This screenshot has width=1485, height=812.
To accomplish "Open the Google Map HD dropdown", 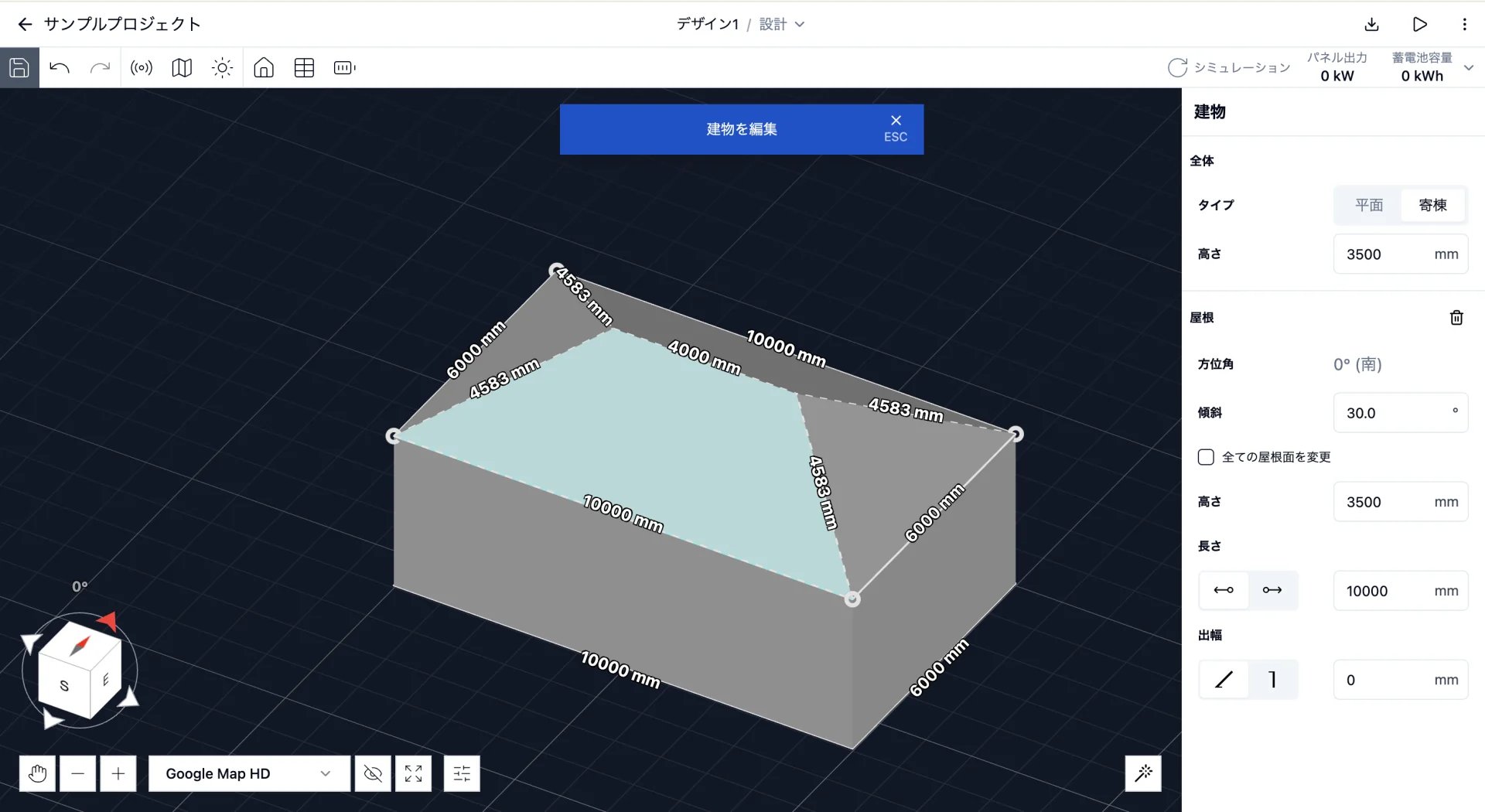I will [x=249, y=773].
